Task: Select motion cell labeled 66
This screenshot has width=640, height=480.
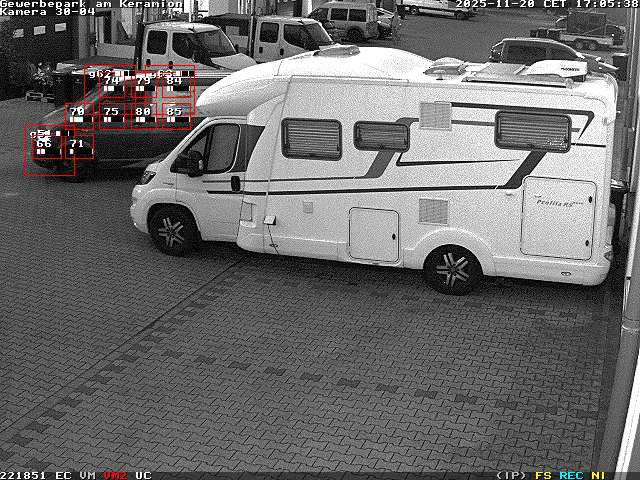Action: (x=44, y=145)
